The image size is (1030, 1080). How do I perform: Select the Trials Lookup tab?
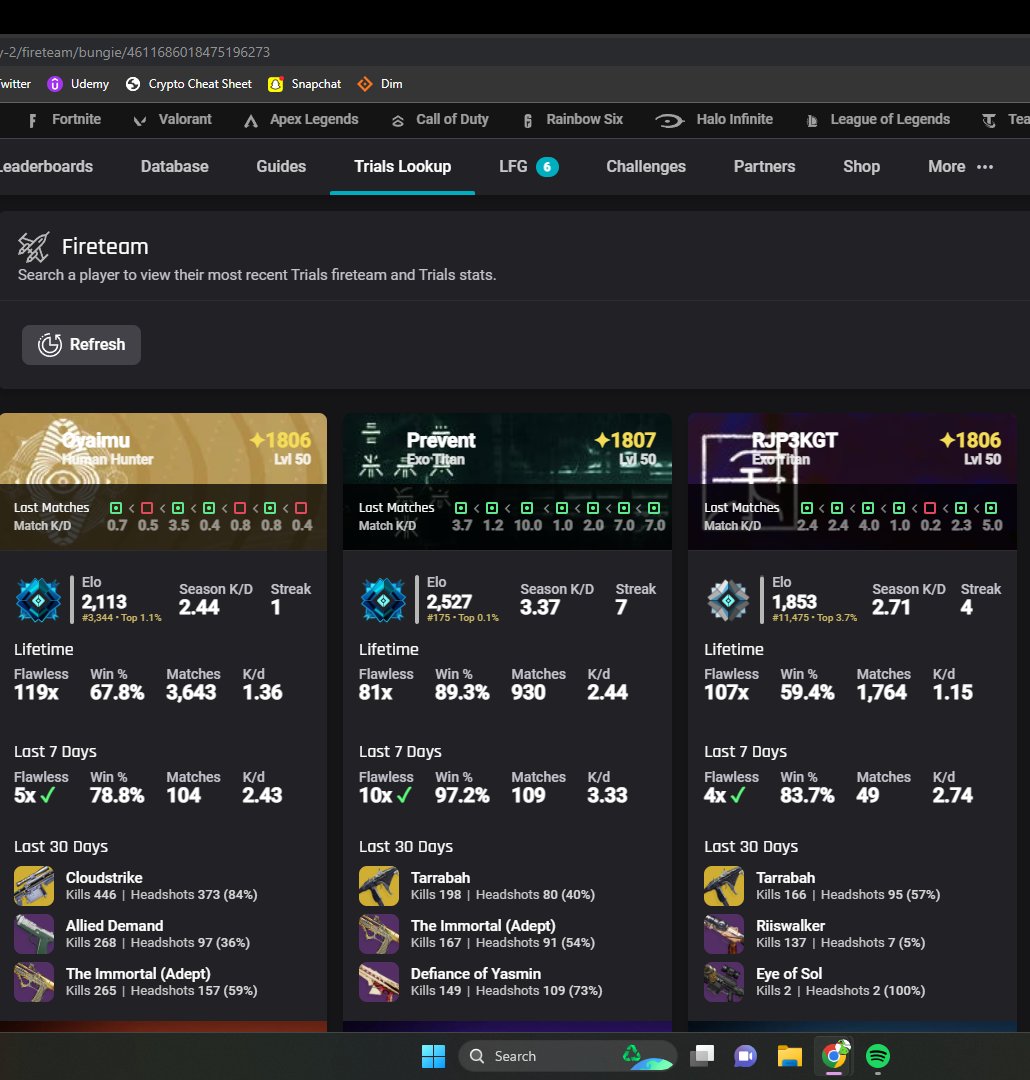[402, 167]
